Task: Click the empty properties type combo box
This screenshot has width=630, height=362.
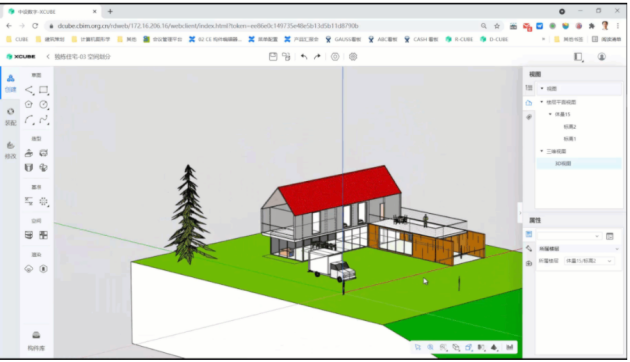Action: pos(569,236)
